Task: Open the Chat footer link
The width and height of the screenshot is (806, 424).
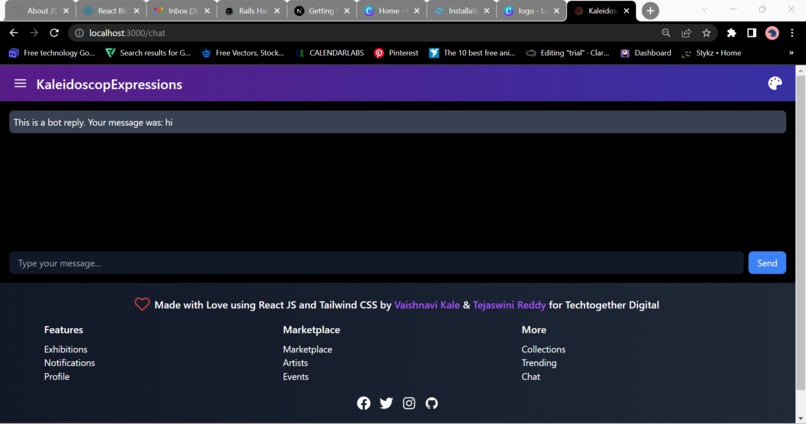Action: coord(530,376)
